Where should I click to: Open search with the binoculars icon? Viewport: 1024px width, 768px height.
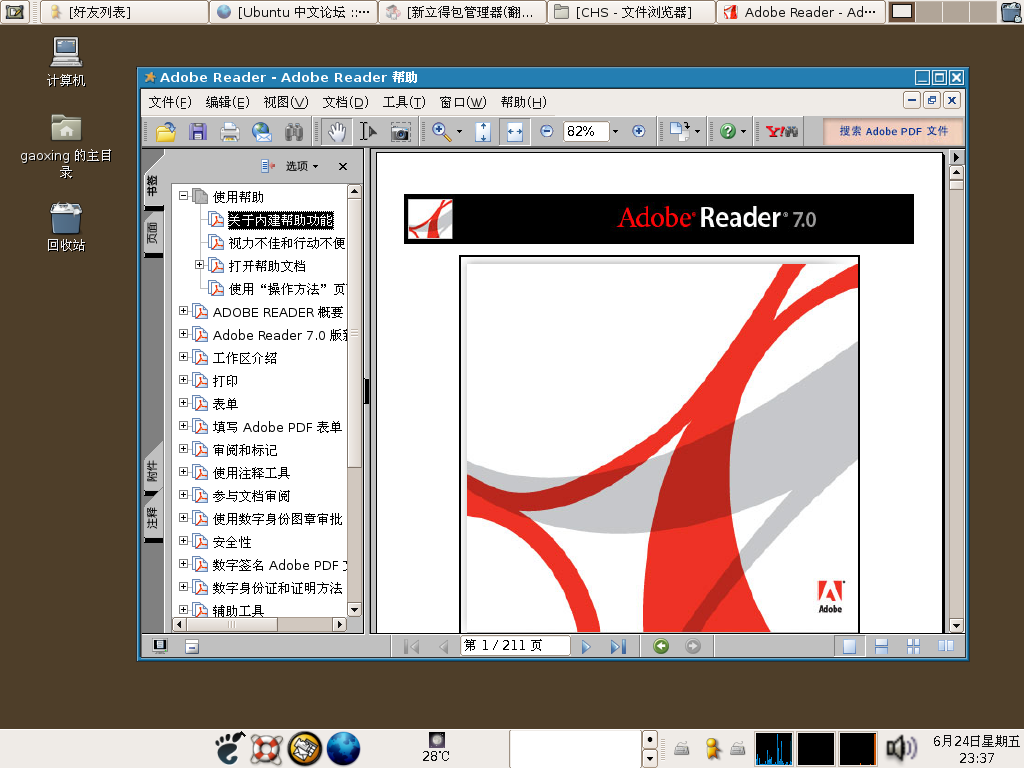click(294, 132)
